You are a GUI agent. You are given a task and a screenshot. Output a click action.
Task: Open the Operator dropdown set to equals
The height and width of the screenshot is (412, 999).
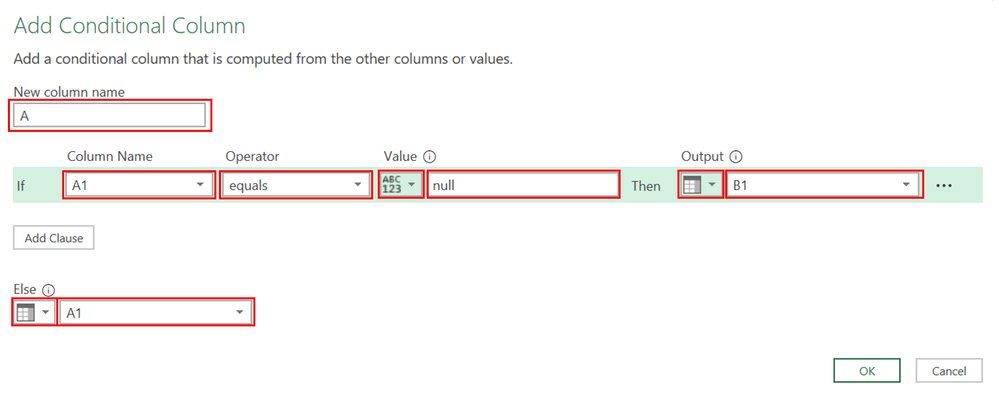[x=359, y=185]
